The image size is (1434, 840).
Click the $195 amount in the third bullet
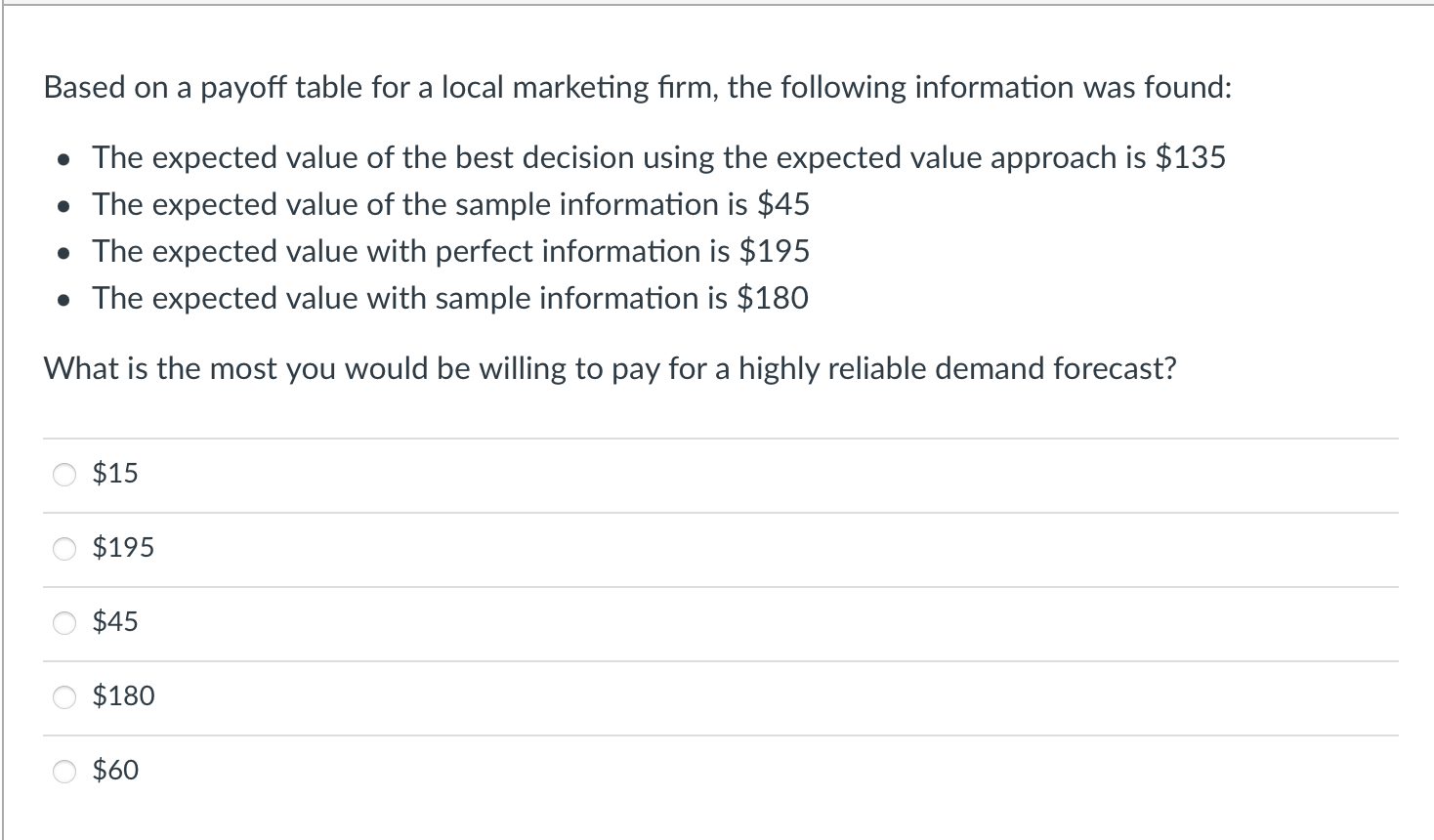pyautogui.click(x=774, y=251)
